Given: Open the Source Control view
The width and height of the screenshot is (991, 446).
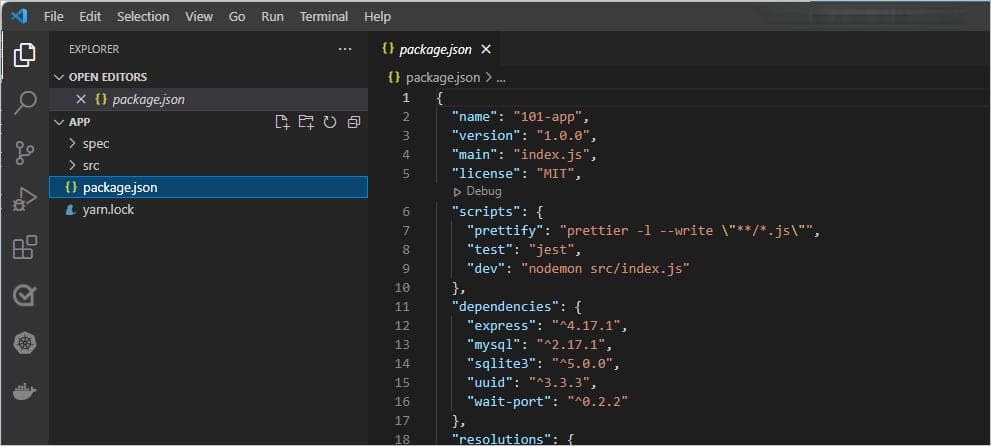Looking at the screenshot, I should (25, 153).
